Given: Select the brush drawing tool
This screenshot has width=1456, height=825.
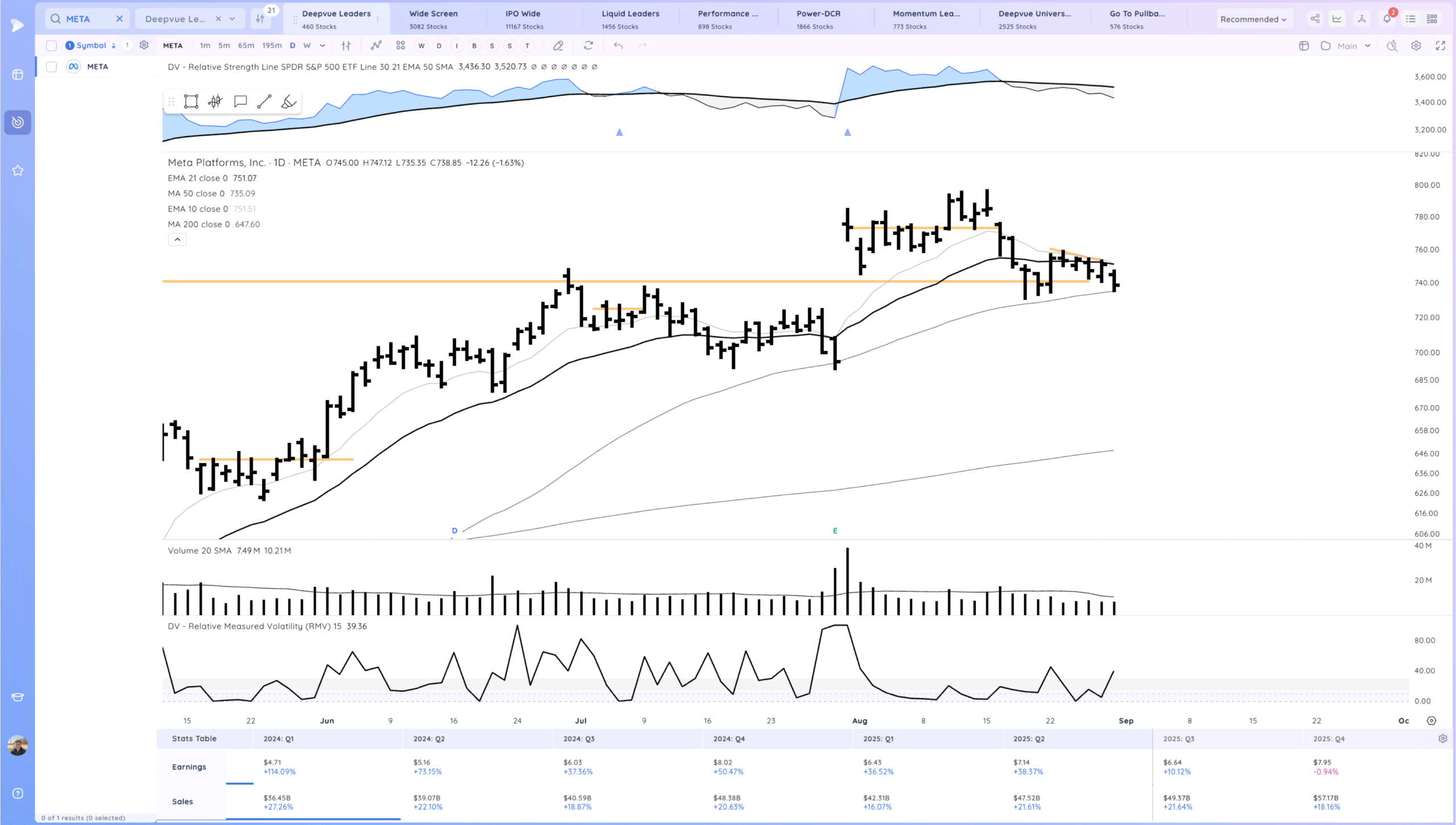Looking at the screenshot, I should click(289, 102).
